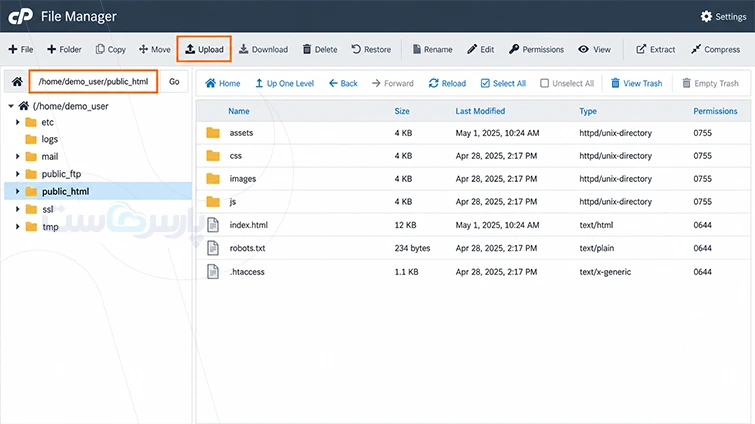Select the robots.txt file name
The height and width of the screenshot is (424, 755).
247,248
